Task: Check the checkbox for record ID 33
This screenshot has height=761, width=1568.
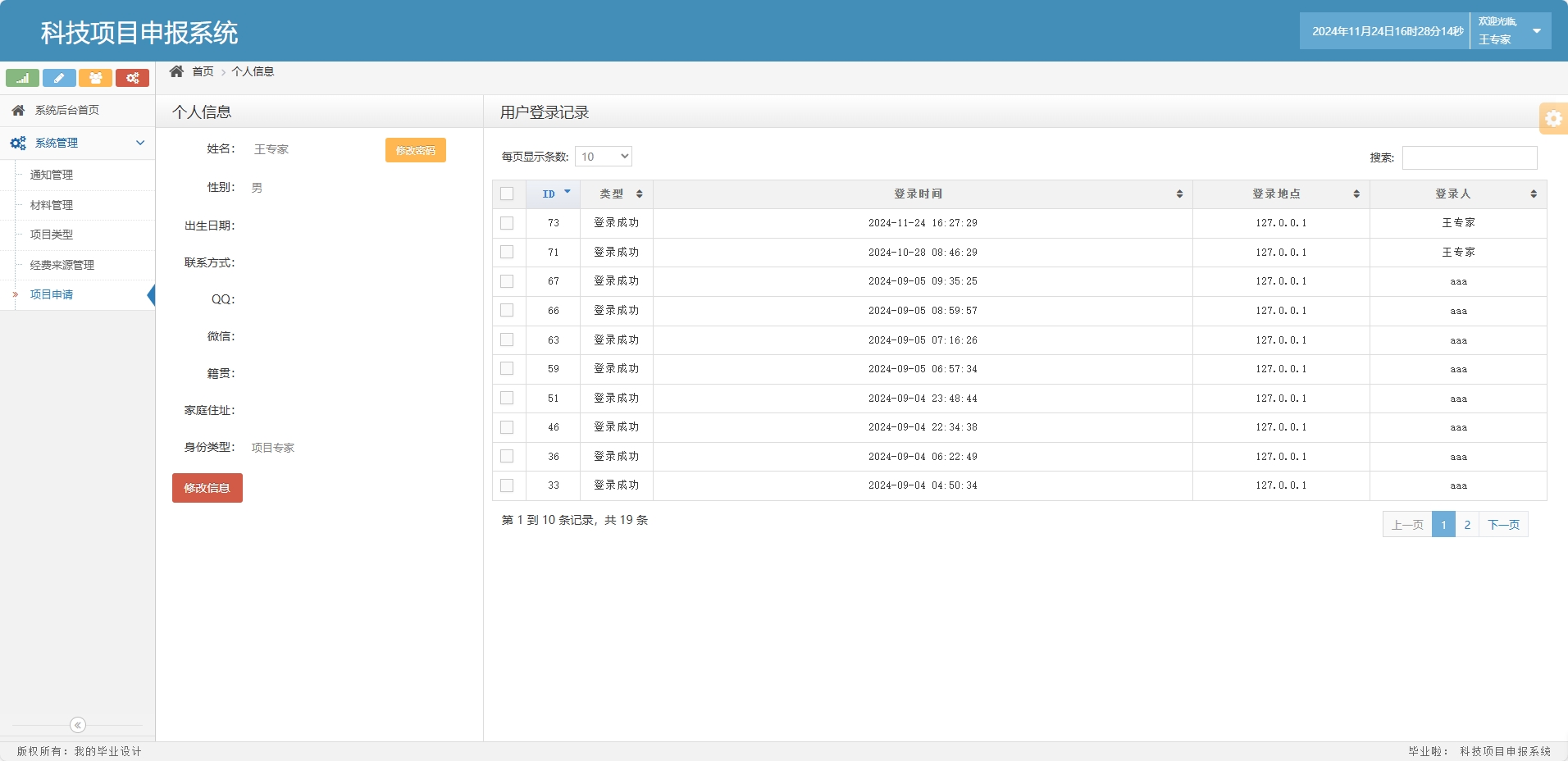Action: point(508,485)
